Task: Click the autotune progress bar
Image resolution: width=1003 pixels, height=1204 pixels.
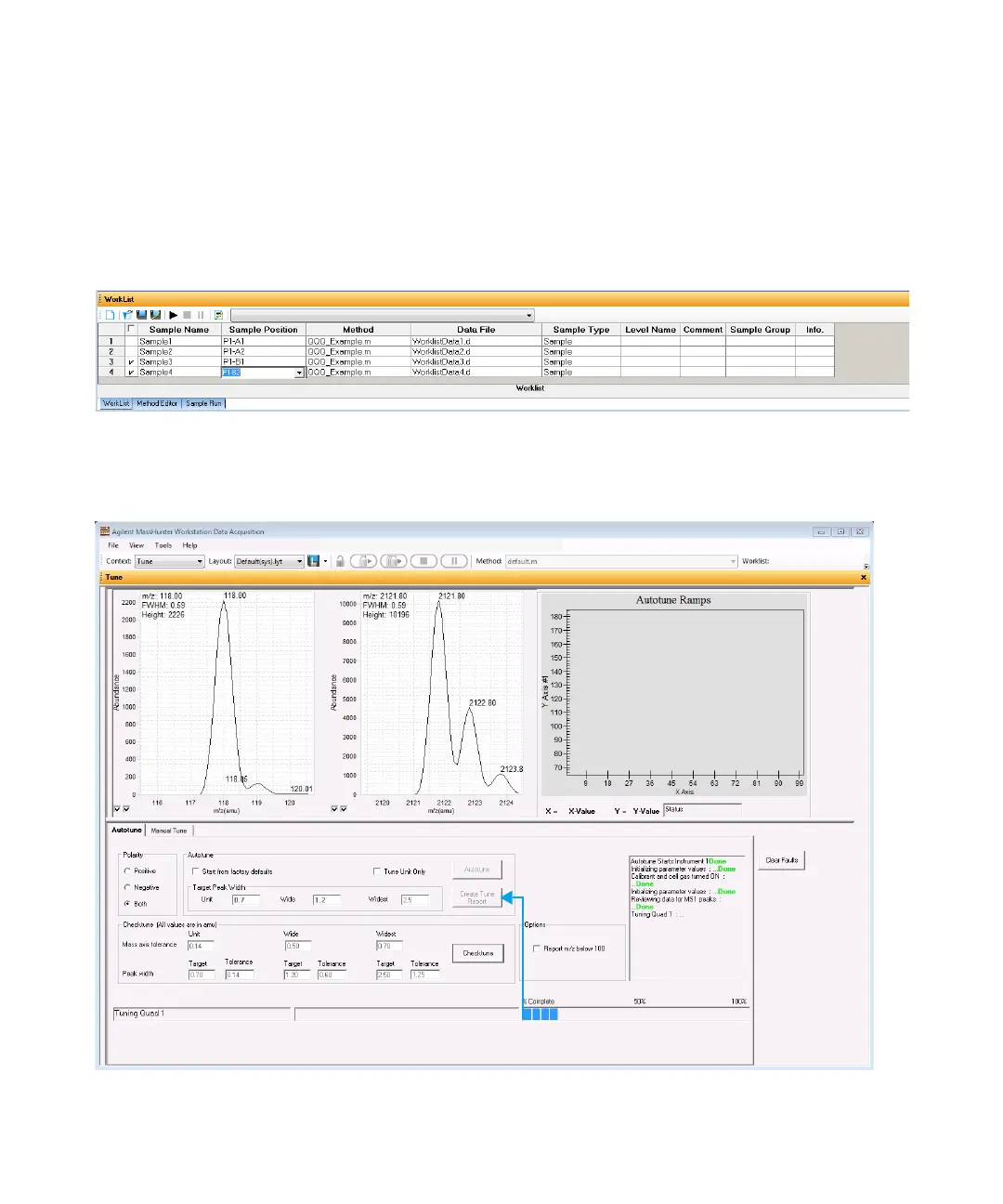Action: tap(635, 1014)
